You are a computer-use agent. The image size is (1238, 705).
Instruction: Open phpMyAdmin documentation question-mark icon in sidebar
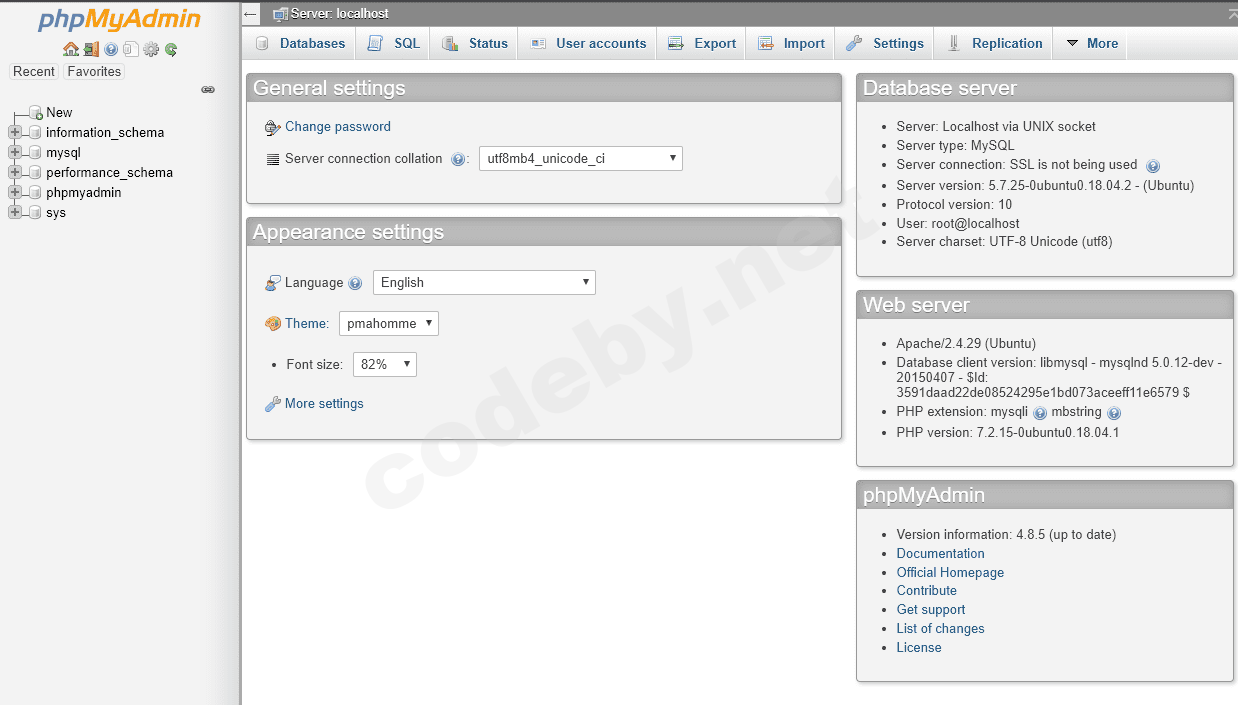111,49
